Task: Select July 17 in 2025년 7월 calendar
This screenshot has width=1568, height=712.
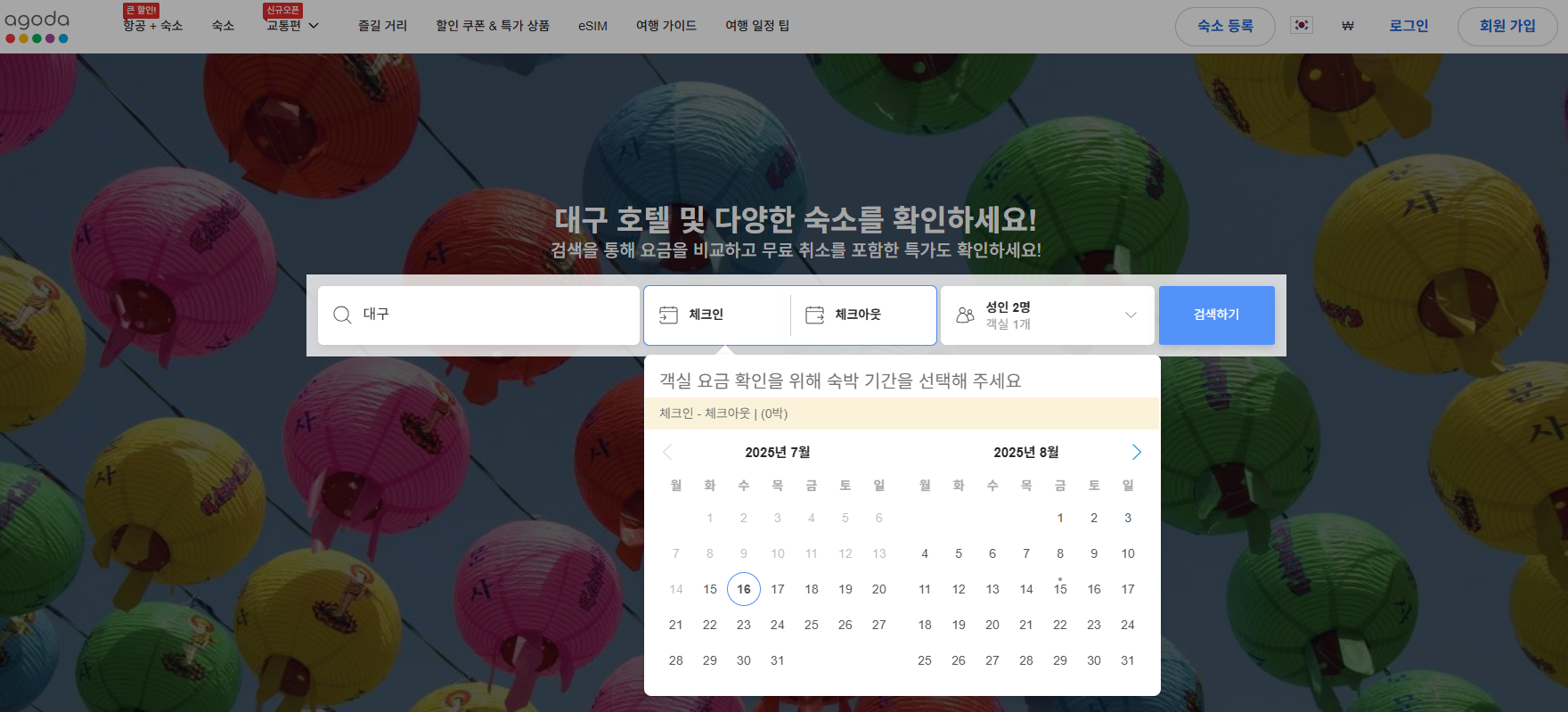Action: (778, 589)
